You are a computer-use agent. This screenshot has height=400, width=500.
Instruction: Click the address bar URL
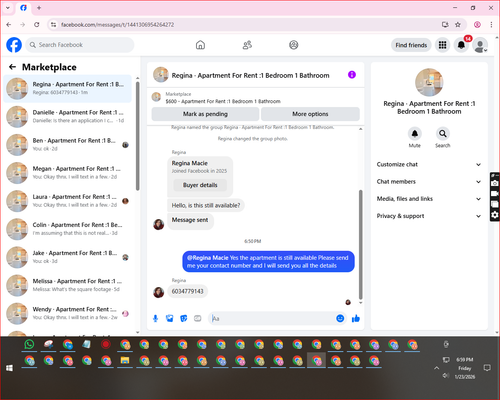coord(117,25)
